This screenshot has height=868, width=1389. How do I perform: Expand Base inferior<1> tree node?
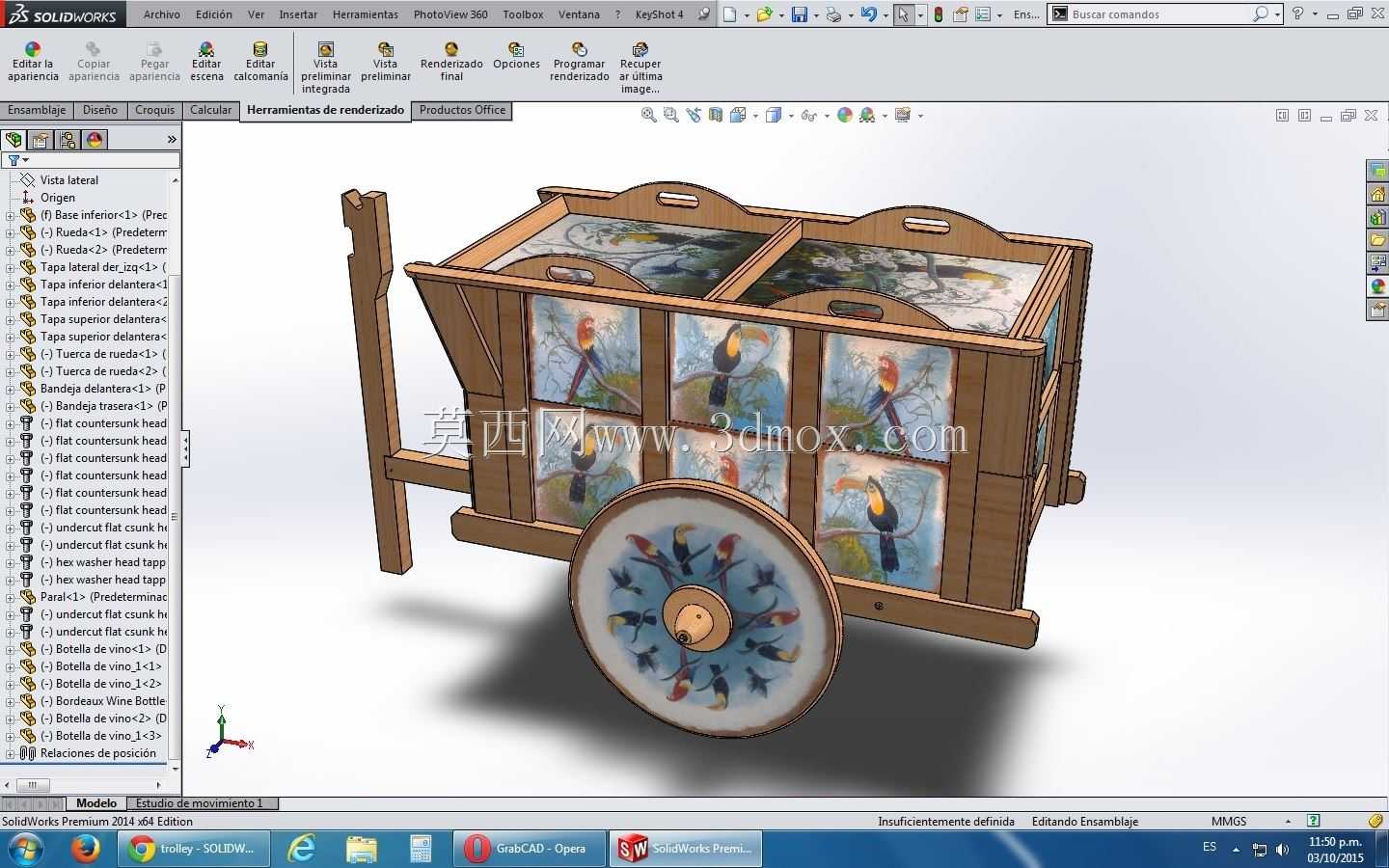pyautogui.click(x=11, y=215)
